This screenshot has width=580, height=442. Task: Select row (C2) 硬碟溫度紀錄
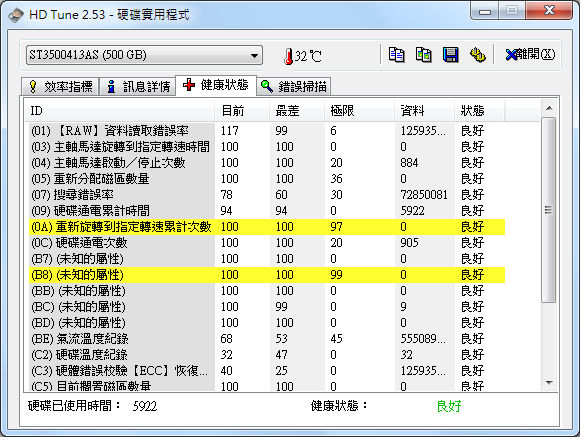click(267, 355)
